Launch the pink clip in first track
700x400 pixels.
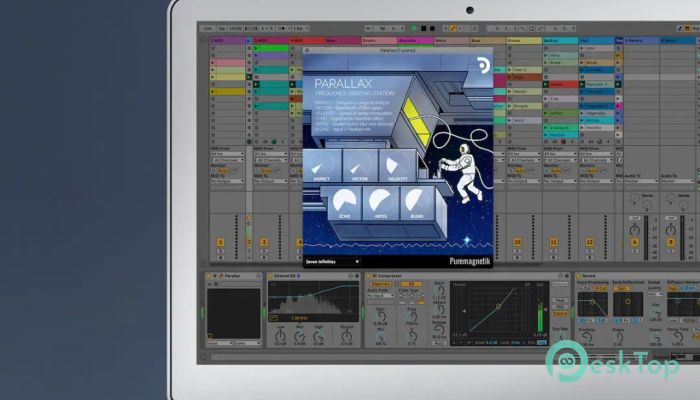(x=228, y=62)
